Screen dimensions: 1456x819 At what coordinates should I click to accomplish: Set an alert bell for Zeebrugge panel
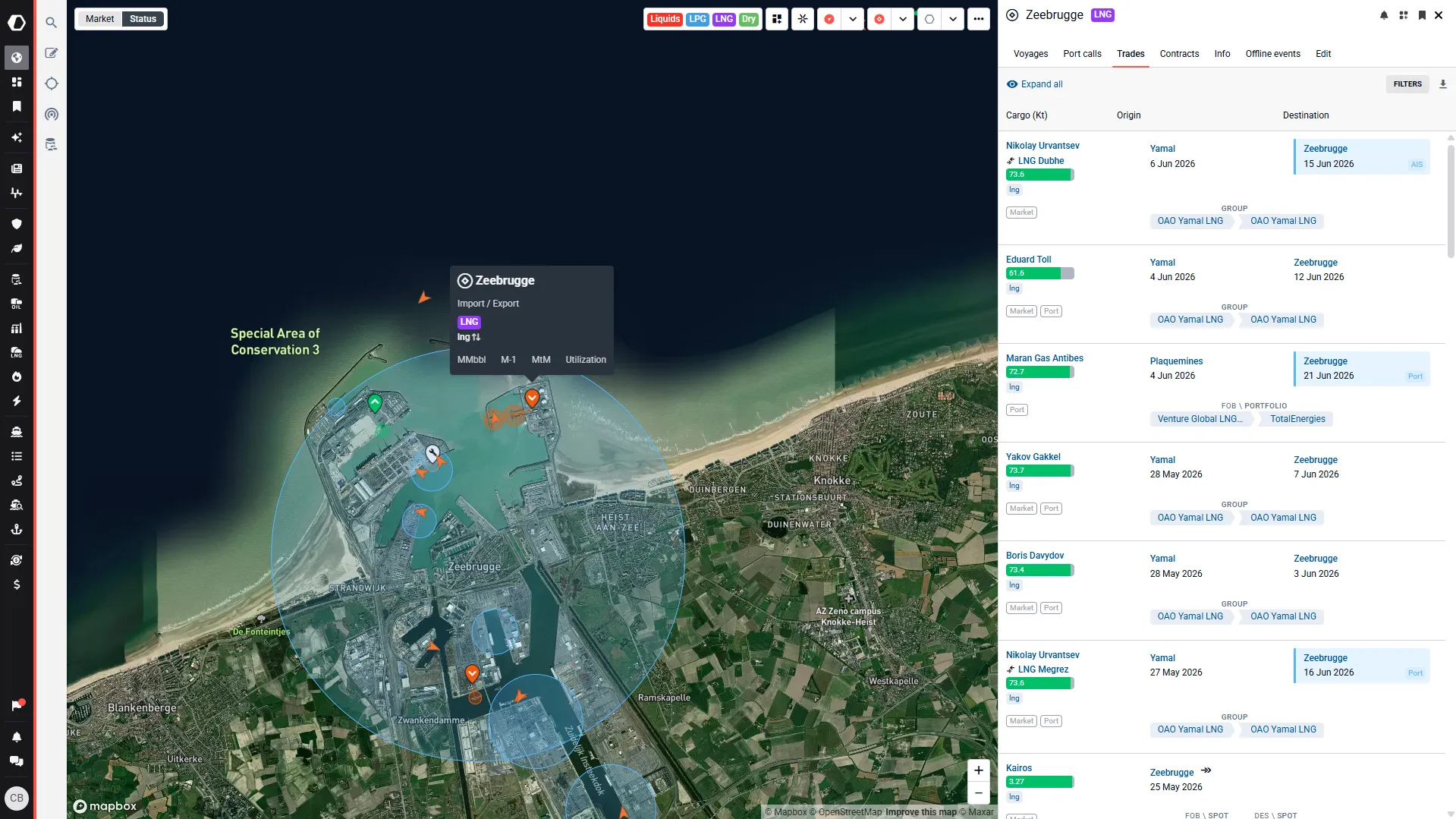click(x=1384, y=15)
